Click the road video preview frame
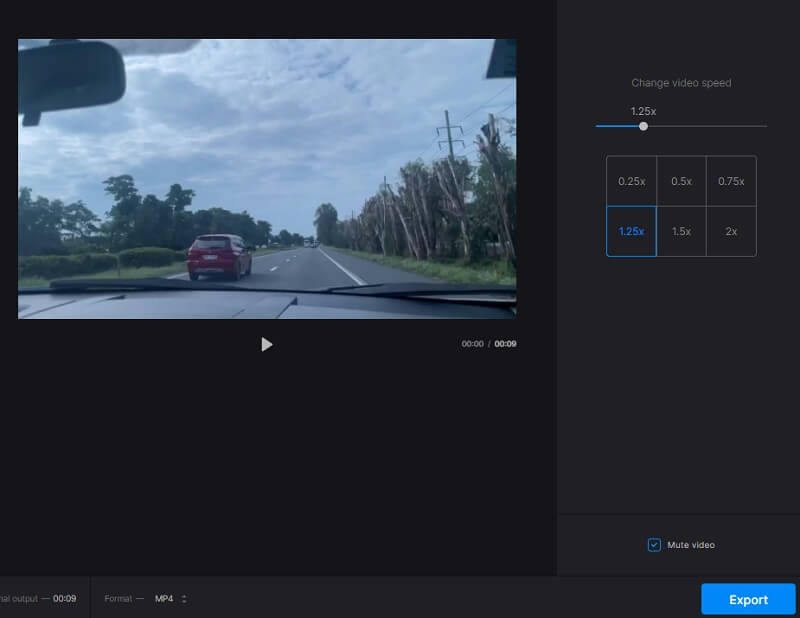 tap(267, 179)
